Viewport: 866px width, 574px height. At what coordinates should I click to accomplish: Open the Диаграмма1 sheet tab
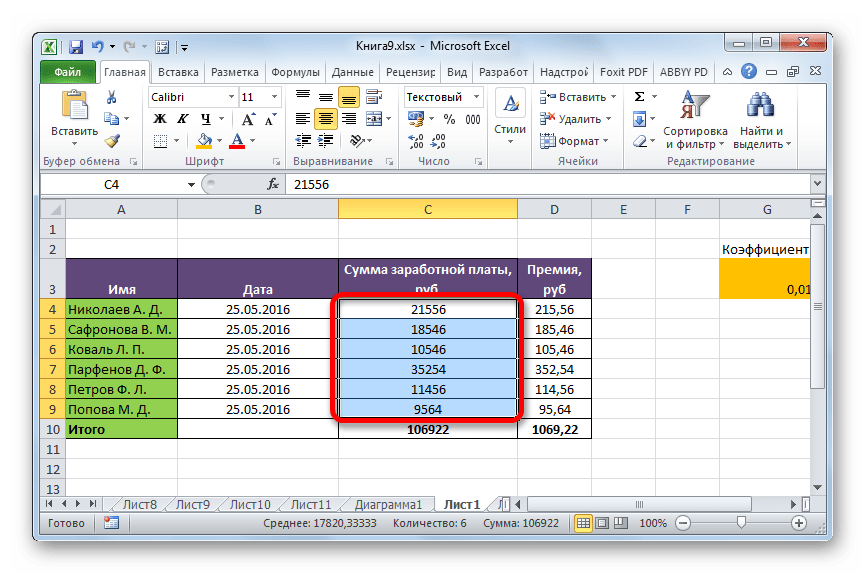388,504
